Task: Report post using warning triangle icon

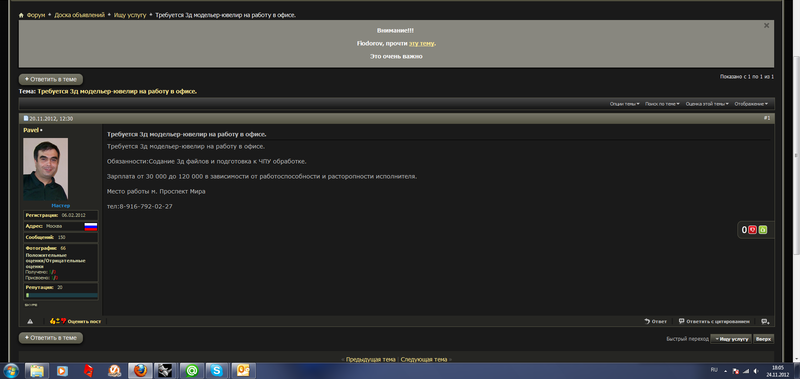Action: pos(30,321)
